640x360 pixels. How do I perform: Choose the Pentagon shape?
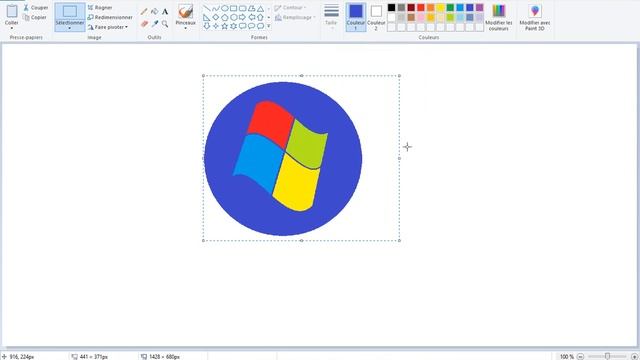point(224,17)
